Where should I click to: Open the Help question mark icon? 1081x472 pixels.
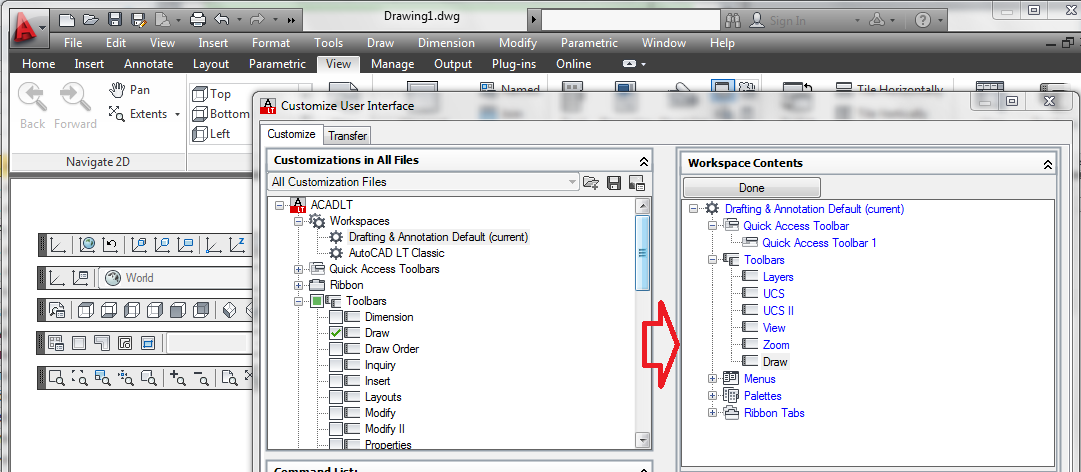922,20
